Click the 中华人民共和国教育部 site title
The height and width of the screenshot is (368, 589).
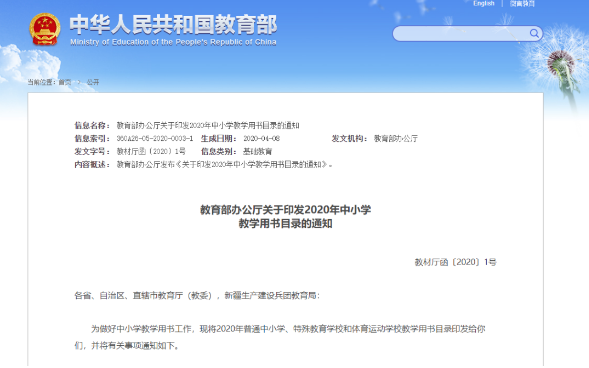[173, 24]
